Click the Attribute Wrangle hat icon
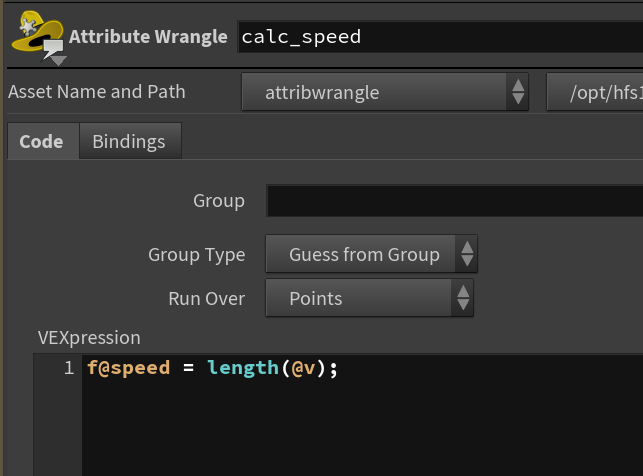The height and width of the screenshot is (476, 643). [38, 34]
